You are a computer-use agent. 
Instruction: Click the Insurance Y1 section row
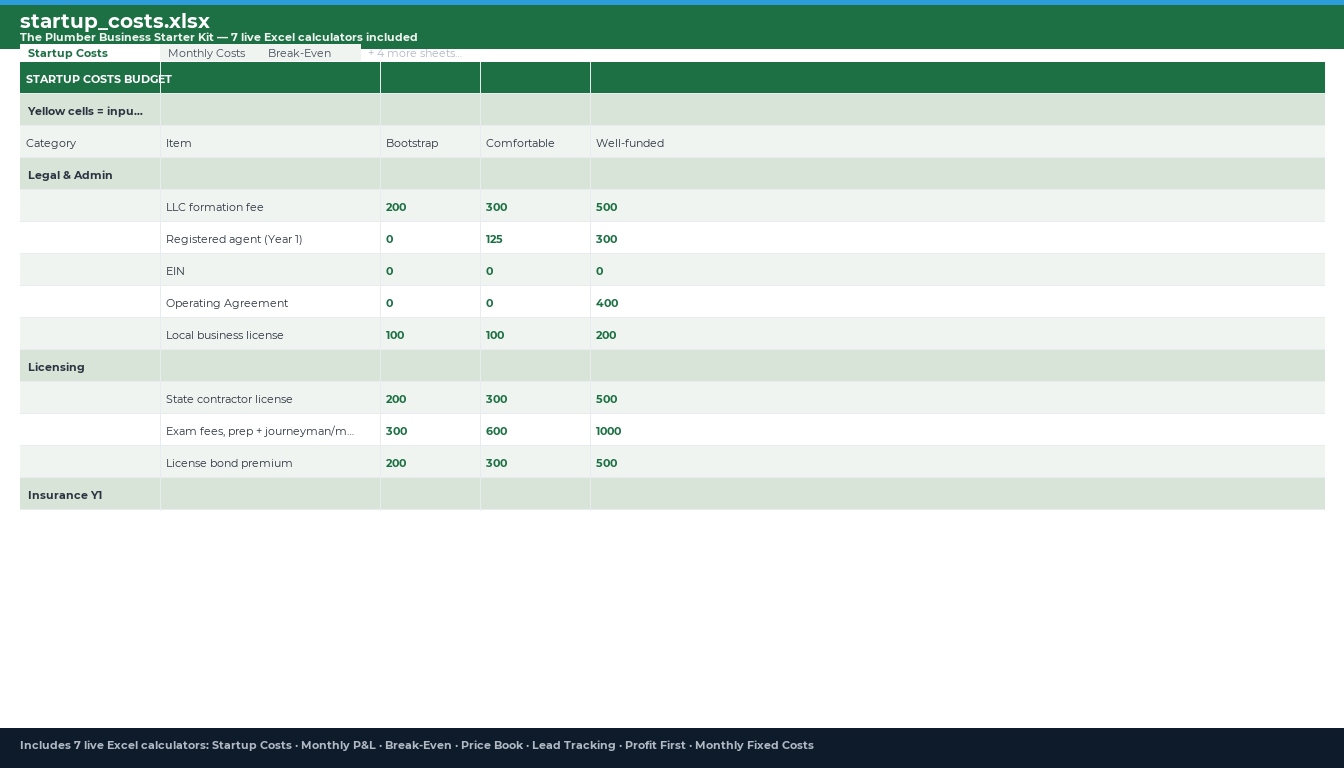[672, 494]
